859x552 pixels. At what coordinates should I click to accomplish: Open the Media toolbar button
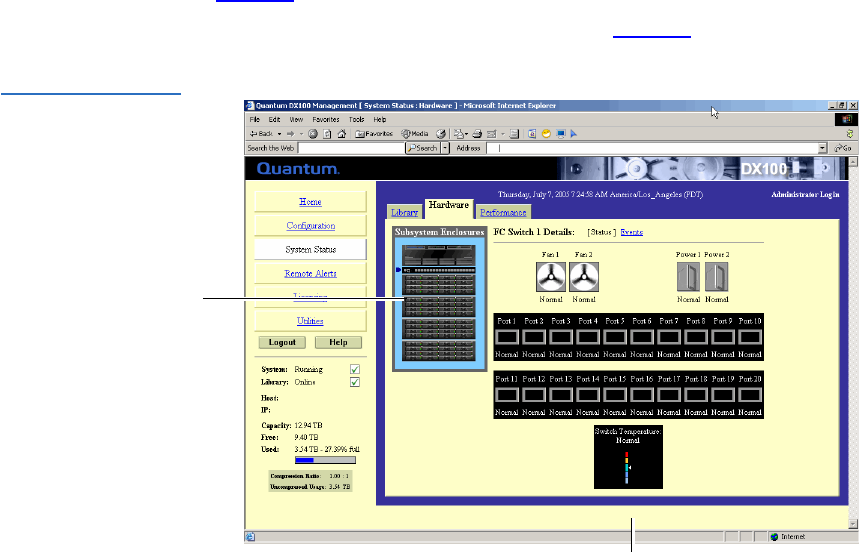pyautogui.click(x=415, y=134)
